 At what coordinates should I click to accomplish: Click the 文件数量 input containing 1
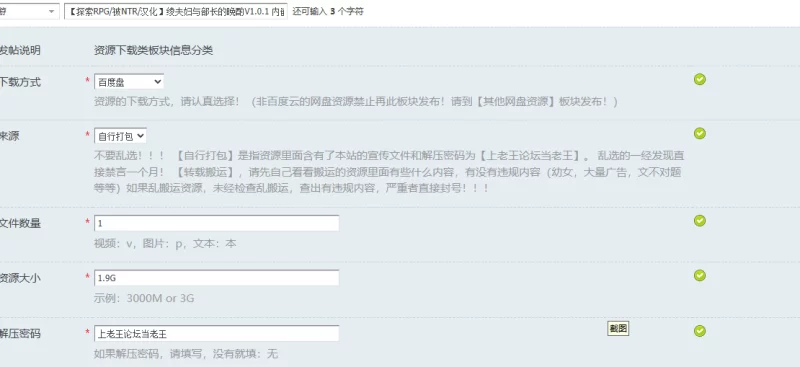(x=216, y=223)
